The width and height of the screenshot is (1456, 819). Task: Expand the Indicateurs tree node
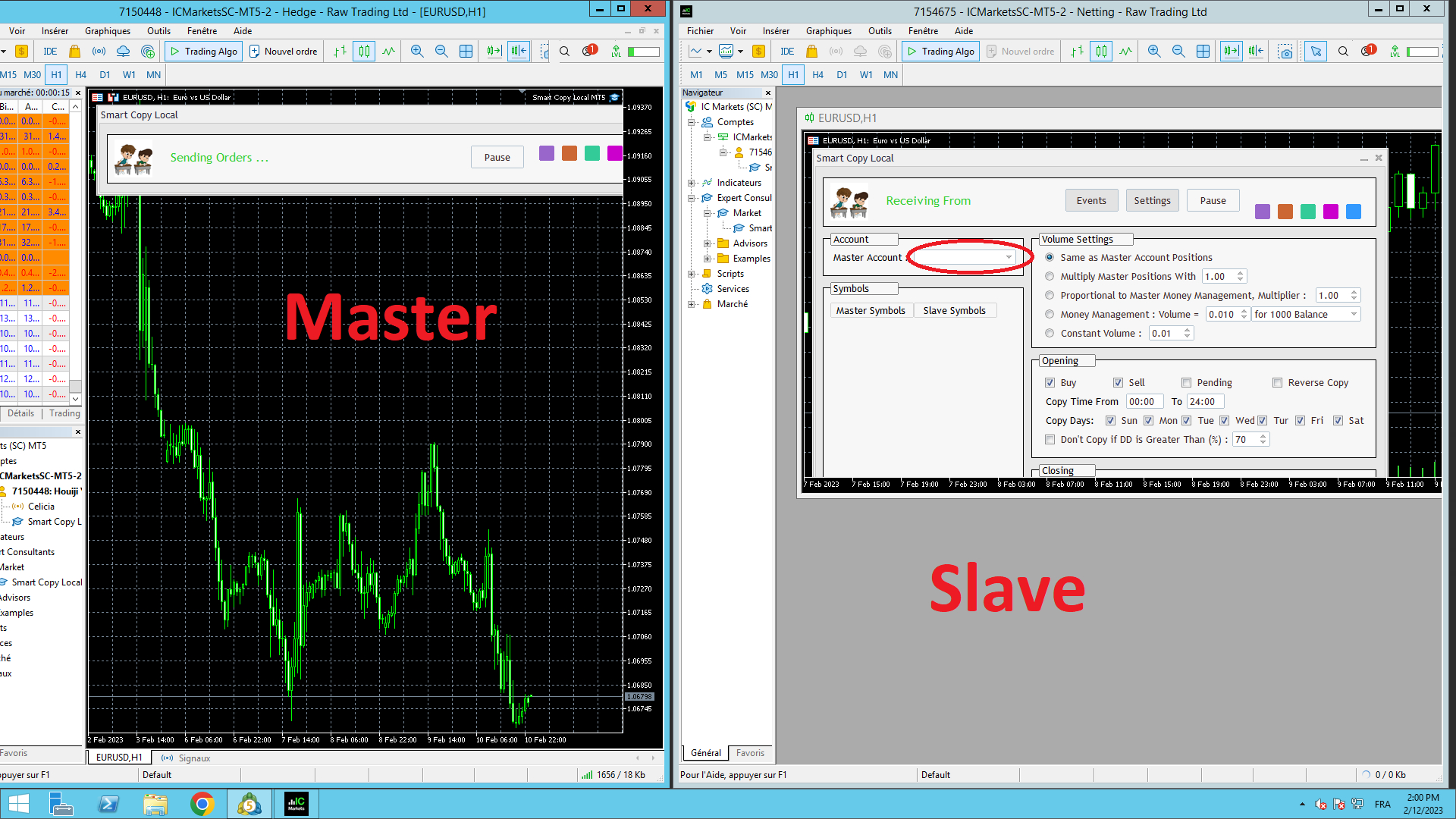pyautogui.click(x=691, y=183)
